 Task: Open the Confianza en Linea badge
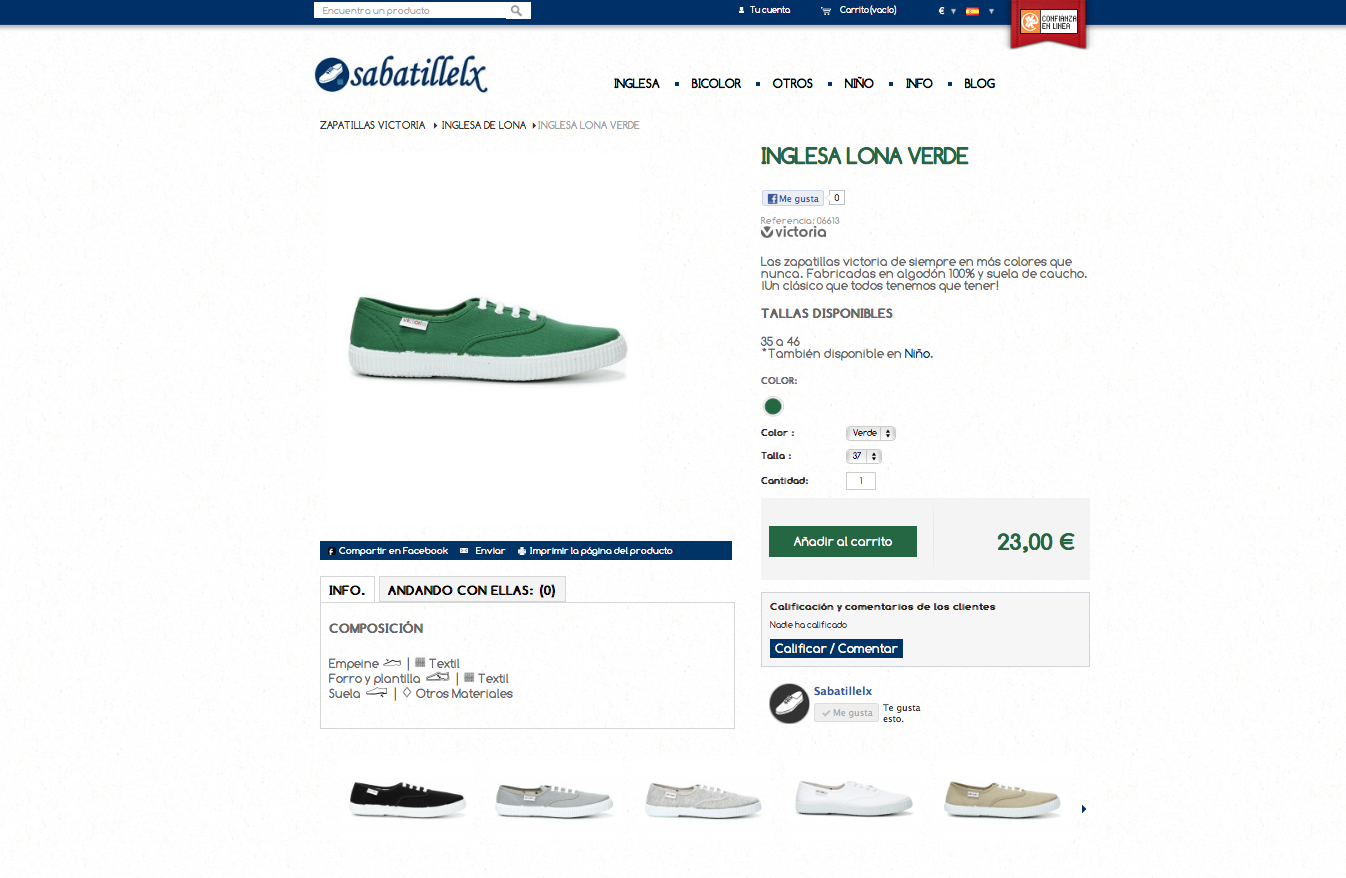click(1048, 22)
